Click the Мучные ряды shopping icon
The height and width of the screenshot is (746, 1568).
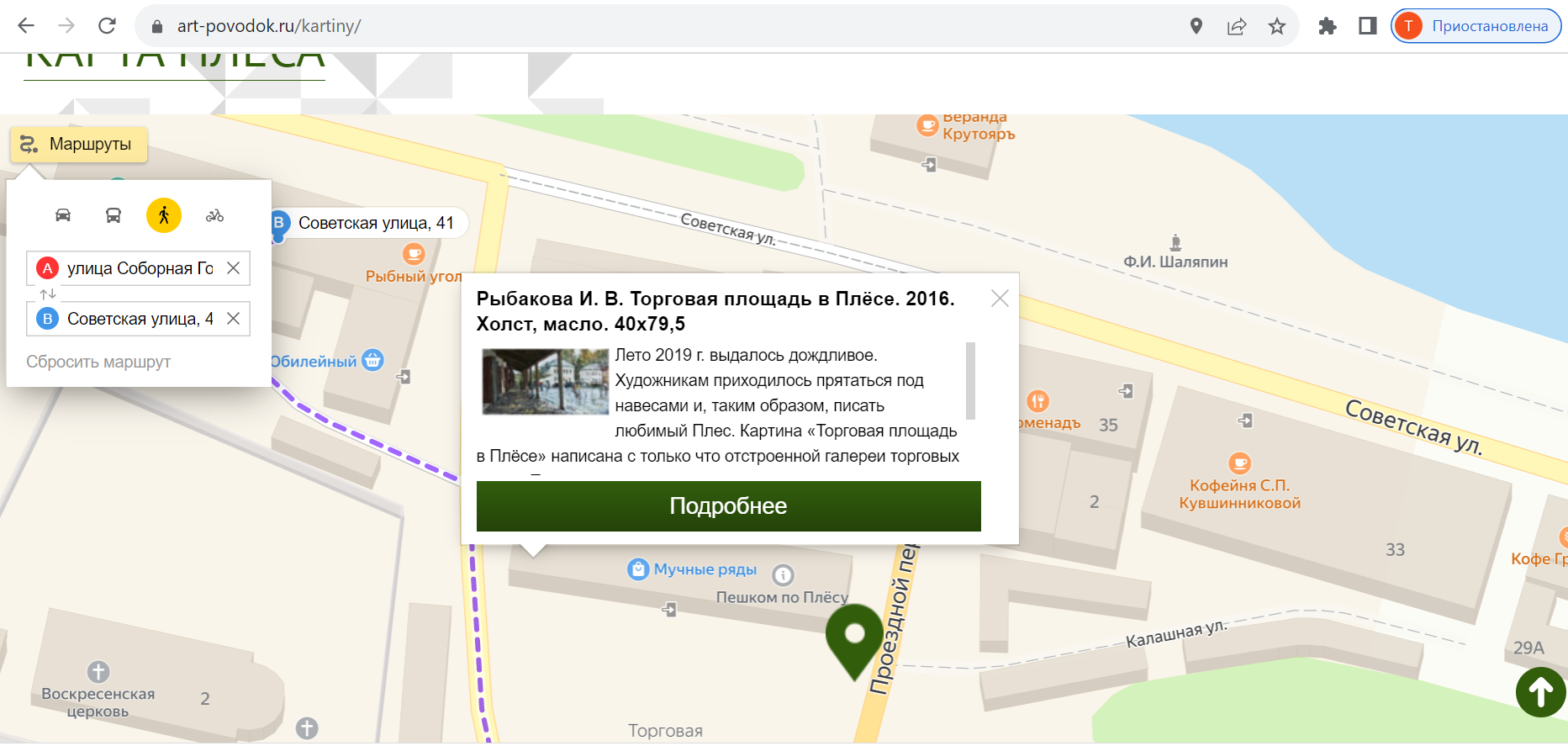click(638, 569)
